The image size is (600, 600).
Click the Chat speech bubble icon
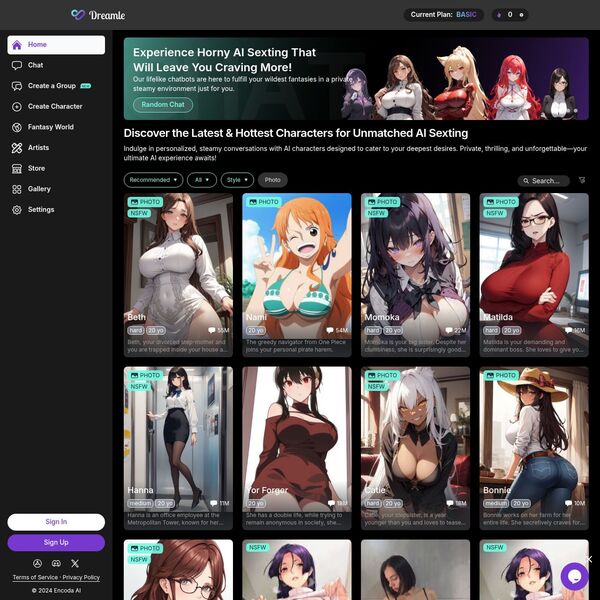pos(17,65)
